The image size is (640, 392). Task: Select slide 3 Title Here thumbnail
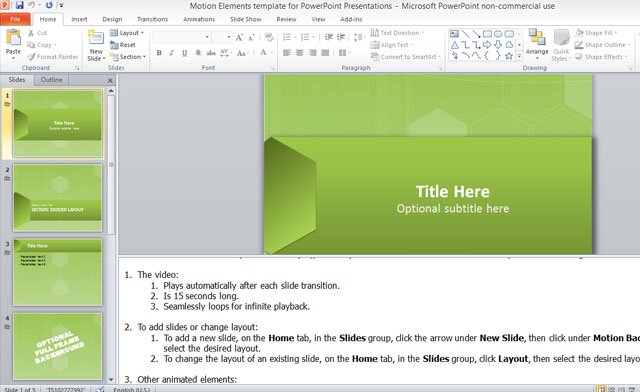58,272
